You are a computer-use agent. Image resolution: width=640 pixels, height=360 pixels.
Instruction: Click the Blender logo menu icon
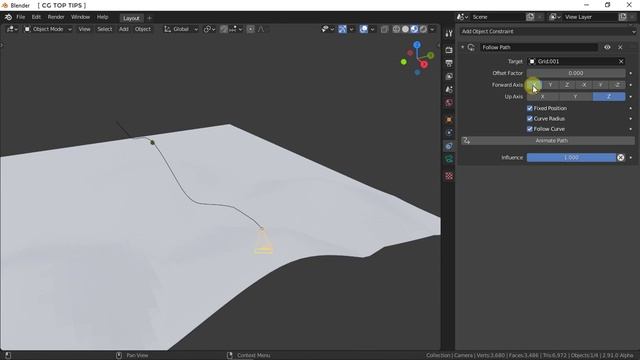pos(8,17)
